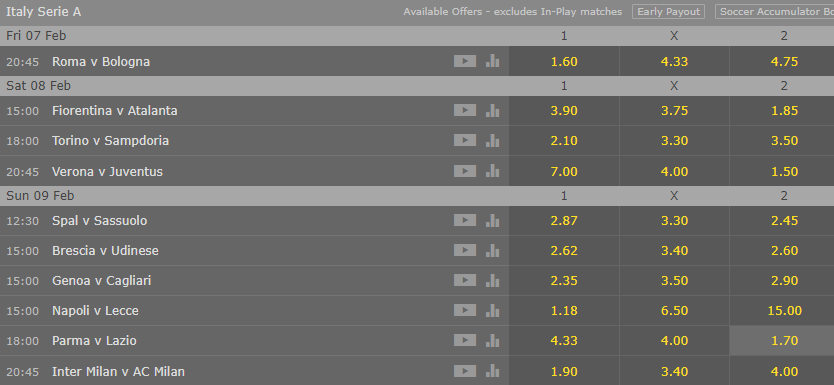This screenshot has width=834, height=385.
Task: Open the Inter Milan v AC Milan match
Action: pos(118,371)
